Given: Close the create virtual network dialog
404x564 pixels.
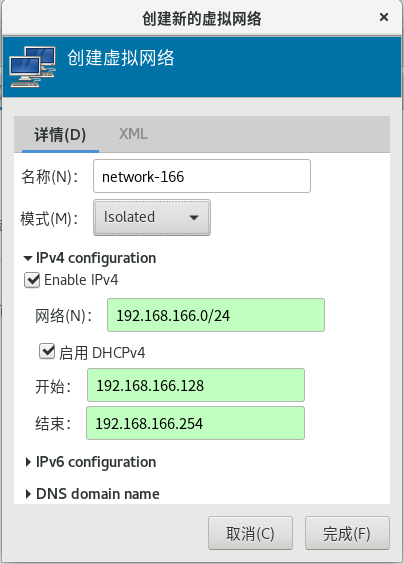Looking at the screenshot, I should pyautogui.click(x=384, y=17).
